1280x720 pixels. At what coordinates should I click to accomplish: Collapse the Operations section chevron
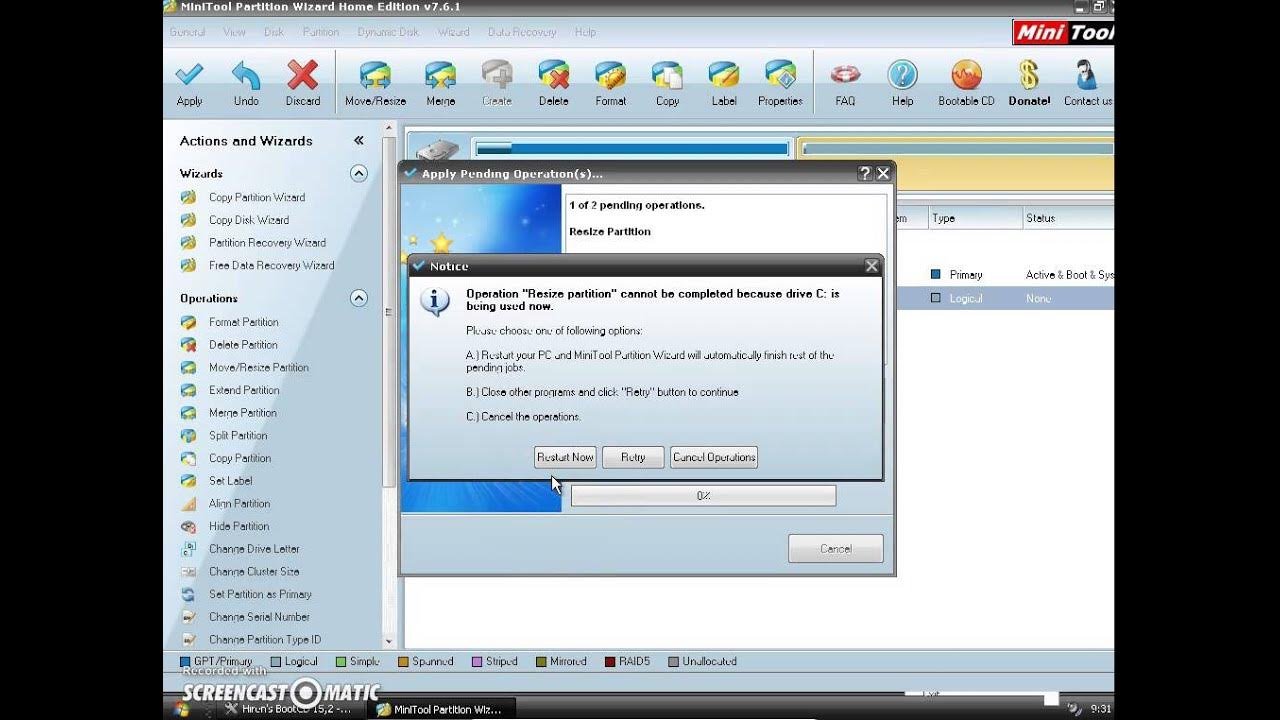point(359,298)
